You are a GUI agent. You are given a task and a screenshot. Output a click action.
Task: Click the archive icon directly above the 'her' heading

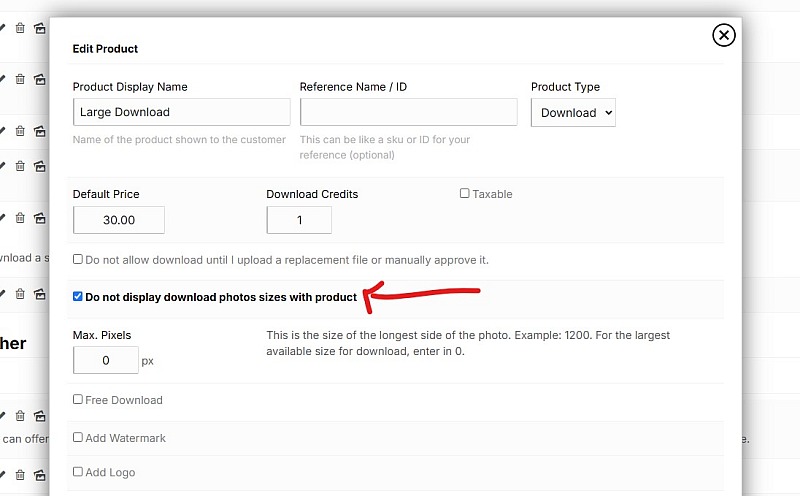click(40, 294)
